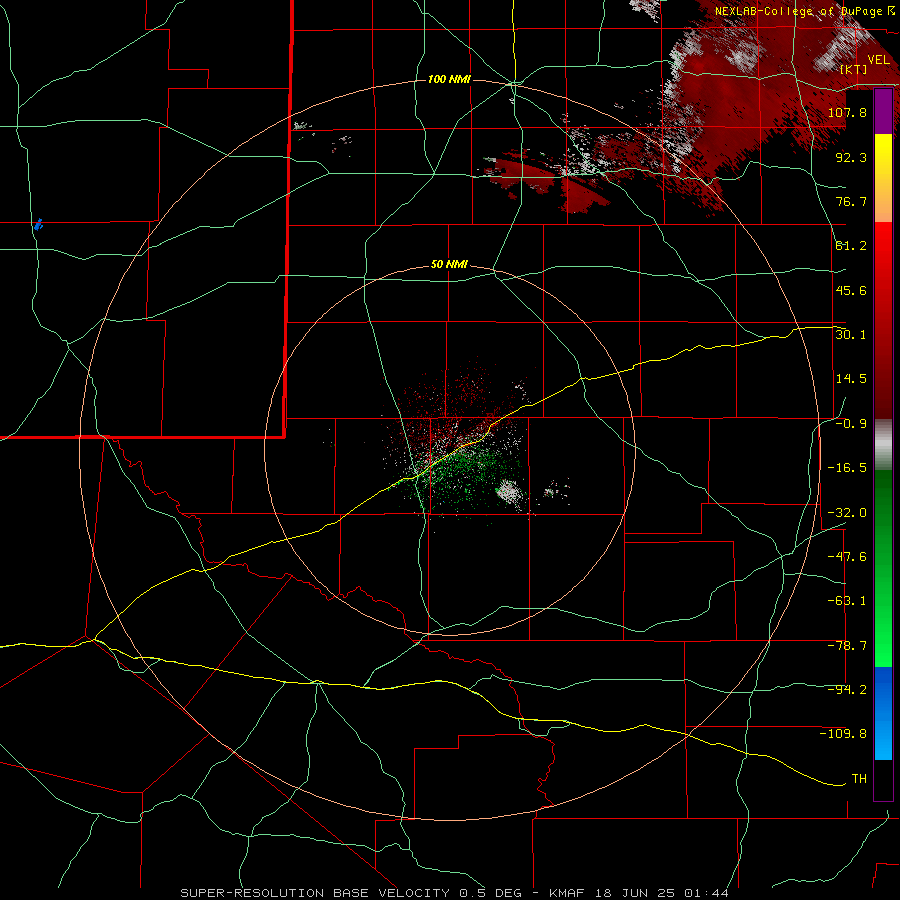Select the -78.7 legend value
Screen dimensions: 900x900
847,646
